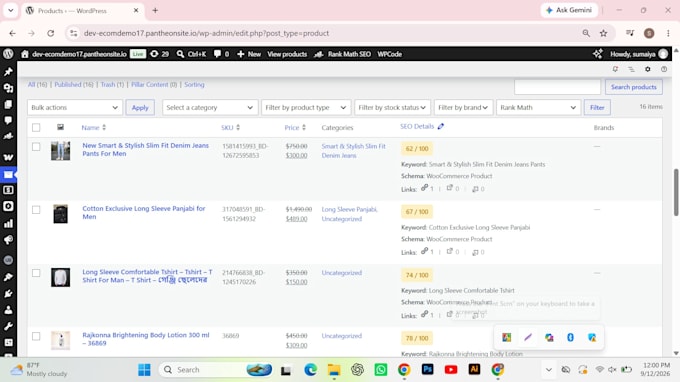The width and height of the screenshot is (680, 382).
Task: Open the Products icon in sidebar
Action: (x=8, y=175)
